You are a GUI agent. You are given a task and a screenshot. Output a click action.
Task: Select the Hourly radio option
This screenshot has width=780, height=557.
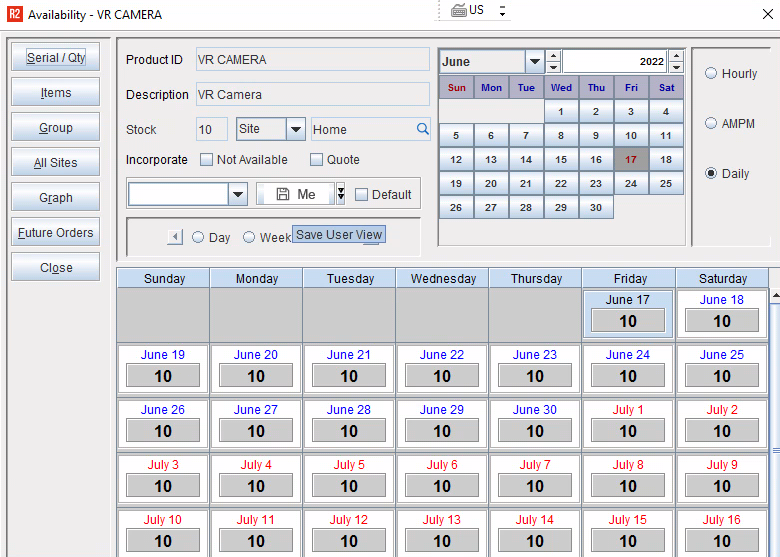pos(711,74)
